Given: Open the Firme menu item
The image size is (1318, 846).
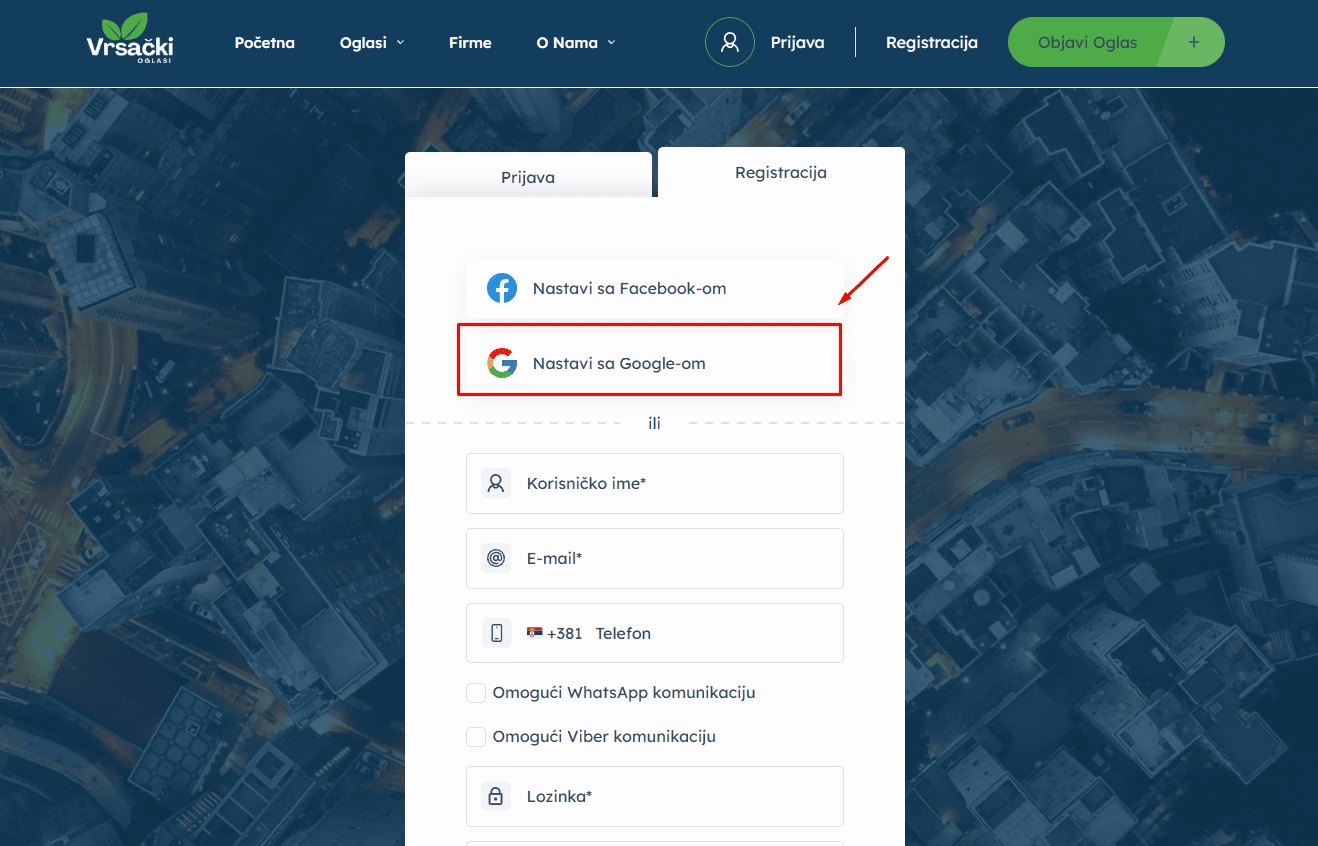Looking at the screenshot, I should 470,43.
